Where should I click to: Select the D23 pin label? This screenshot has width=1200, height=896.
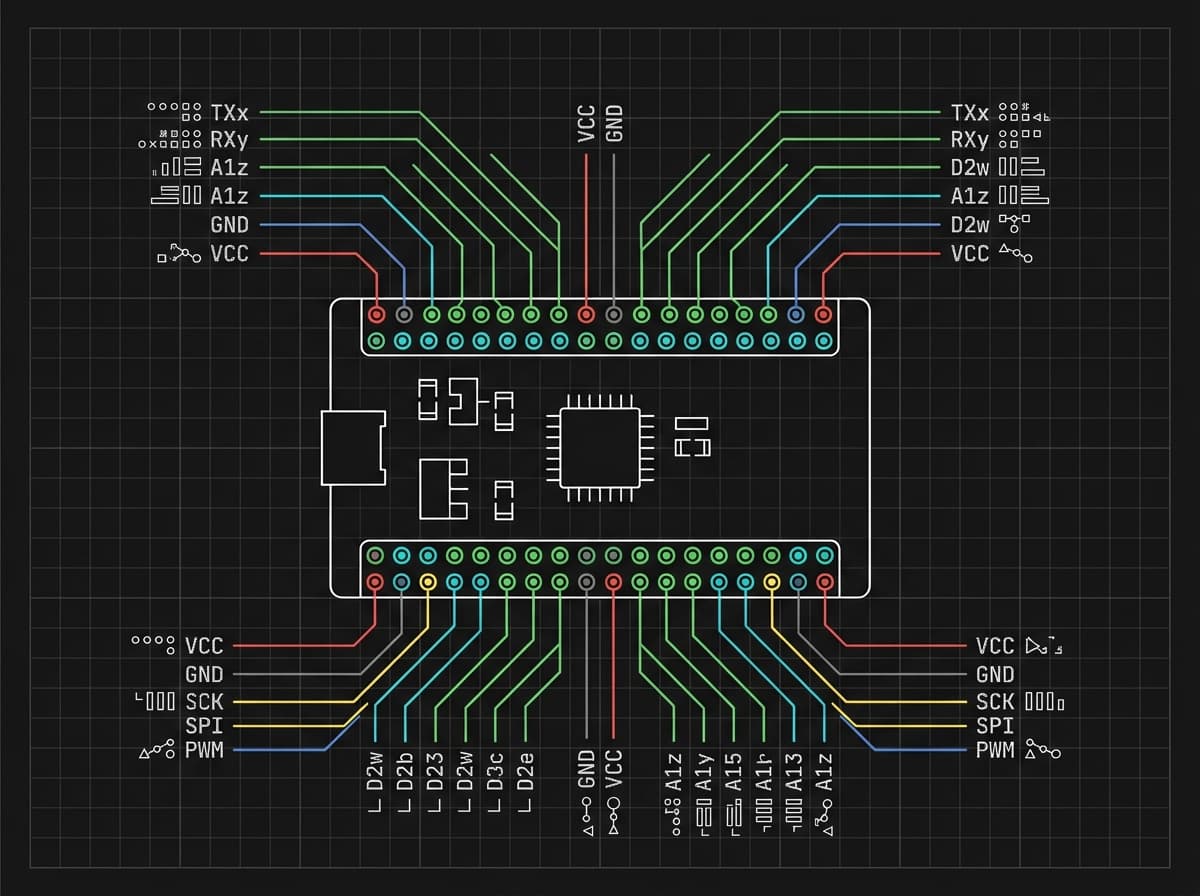[x=436, y=771]
